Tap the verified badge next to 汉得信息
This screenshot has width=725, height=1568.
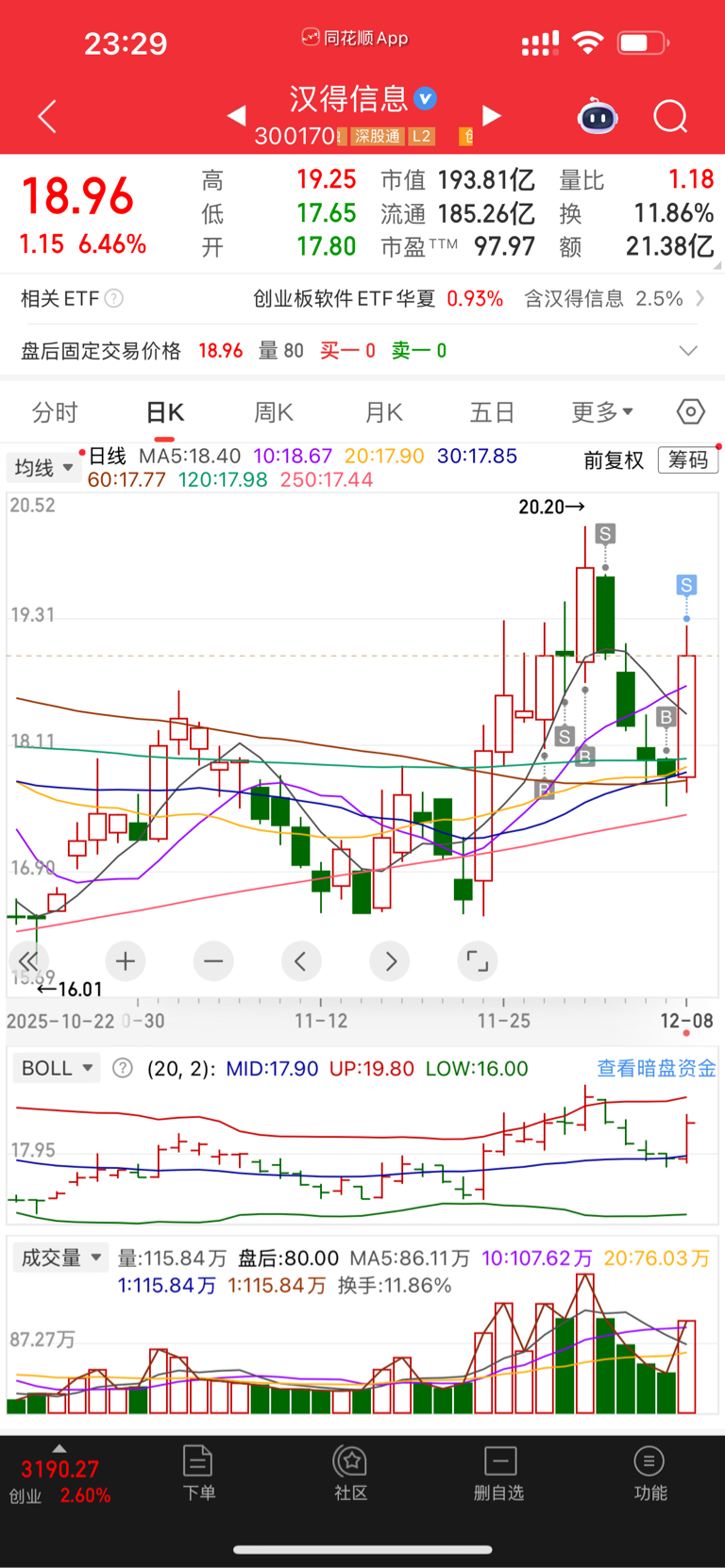click(426, 98)
